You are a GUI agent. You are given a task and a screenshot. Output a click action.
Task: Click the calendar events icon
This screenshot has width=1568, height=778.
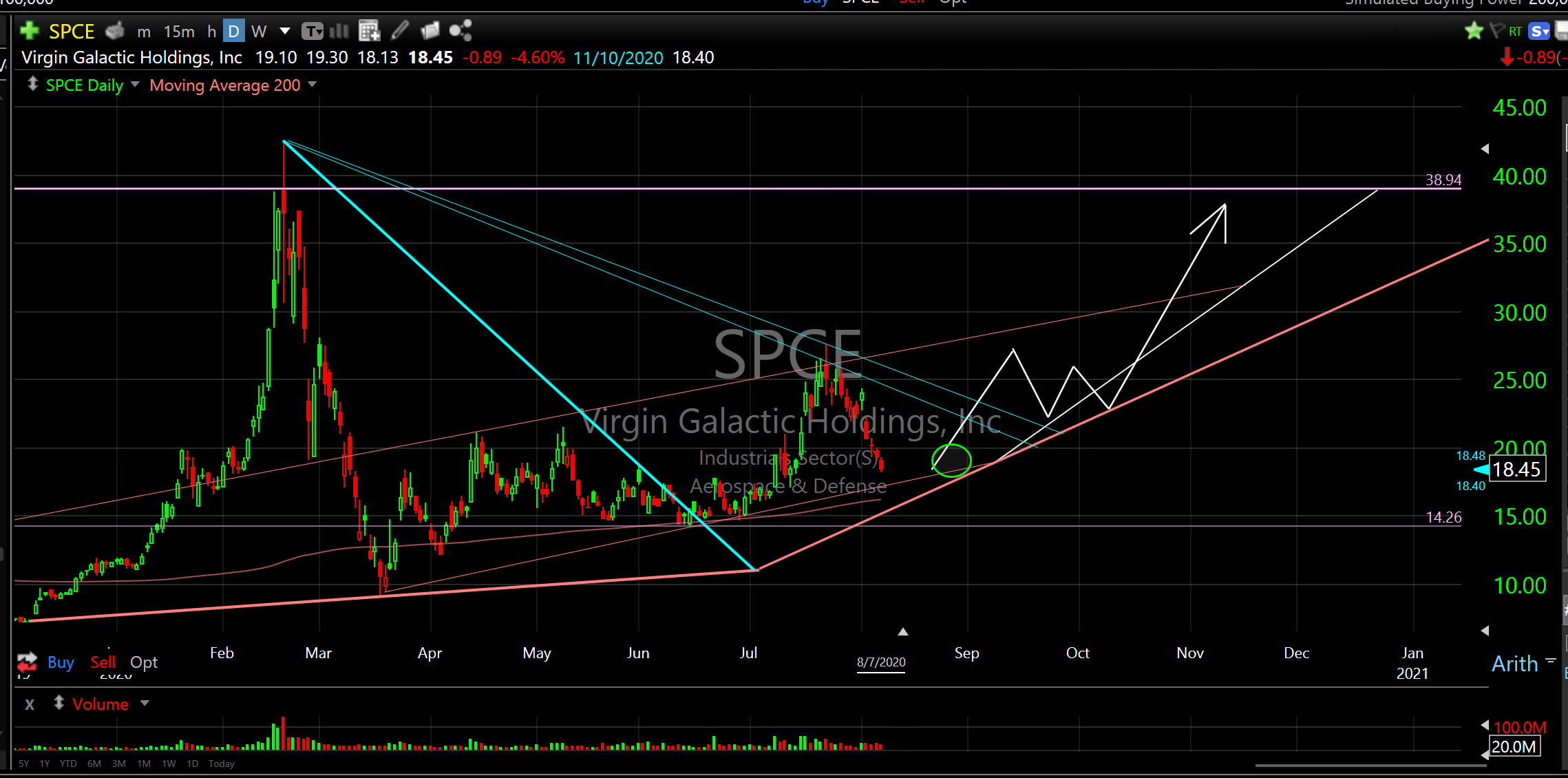[370, 31]
